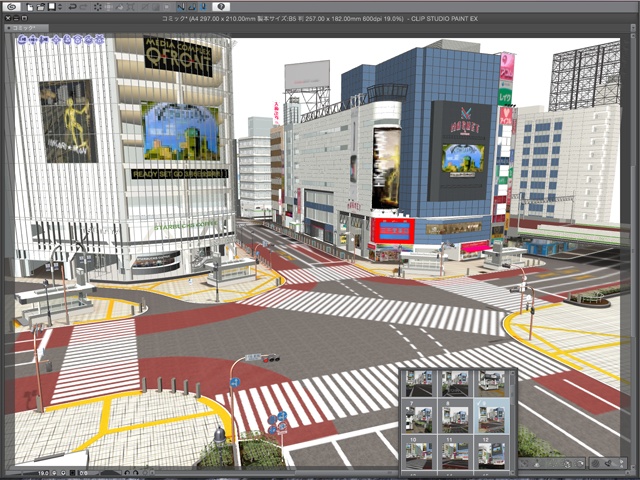Click rotate canvas left icon
The width and height of the screenshot is (640, 480).
(127, 473)
